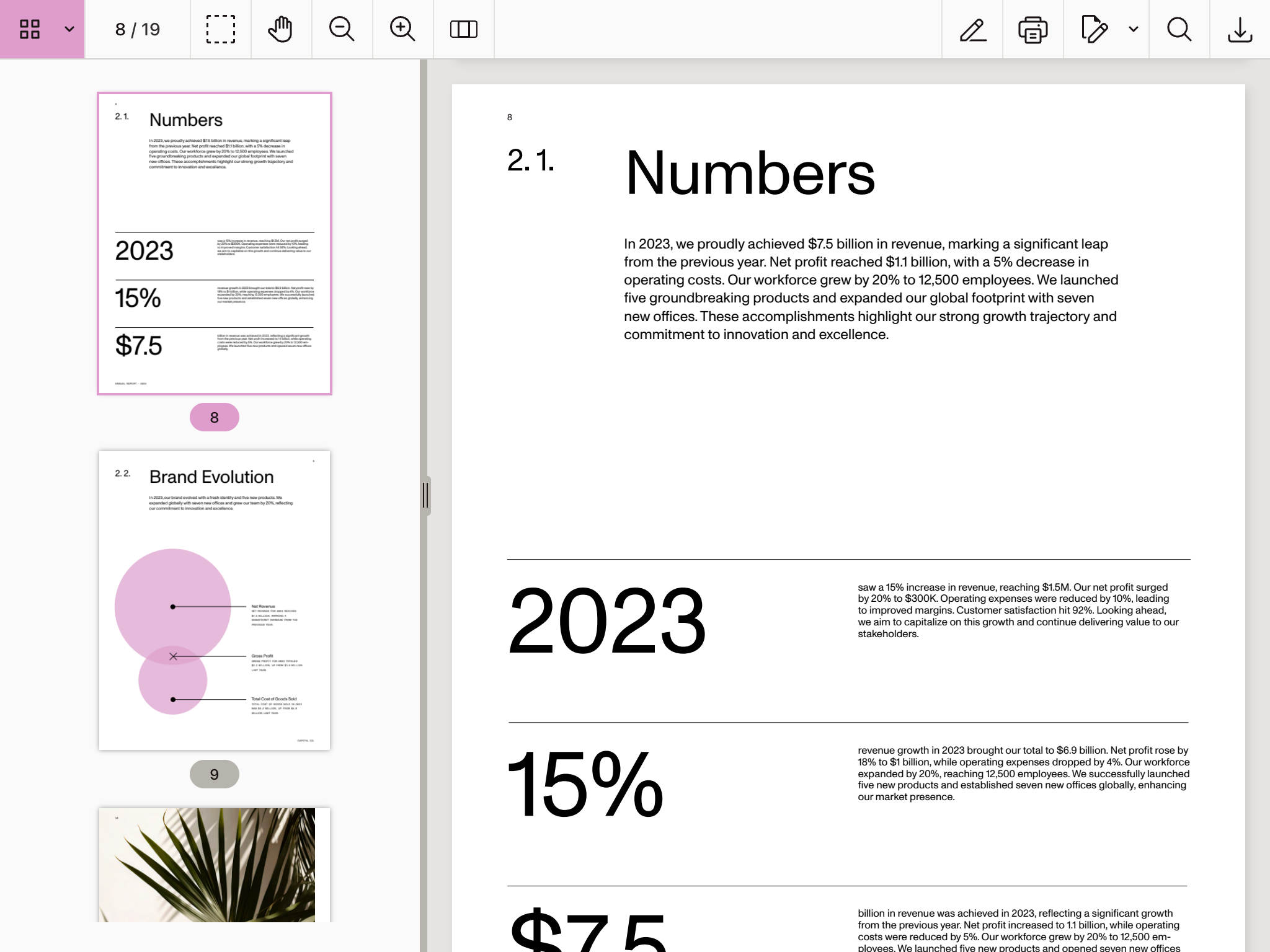1270x952 pixels.
Task: Click the page 9 number label
Action: [x=215, y=774]
